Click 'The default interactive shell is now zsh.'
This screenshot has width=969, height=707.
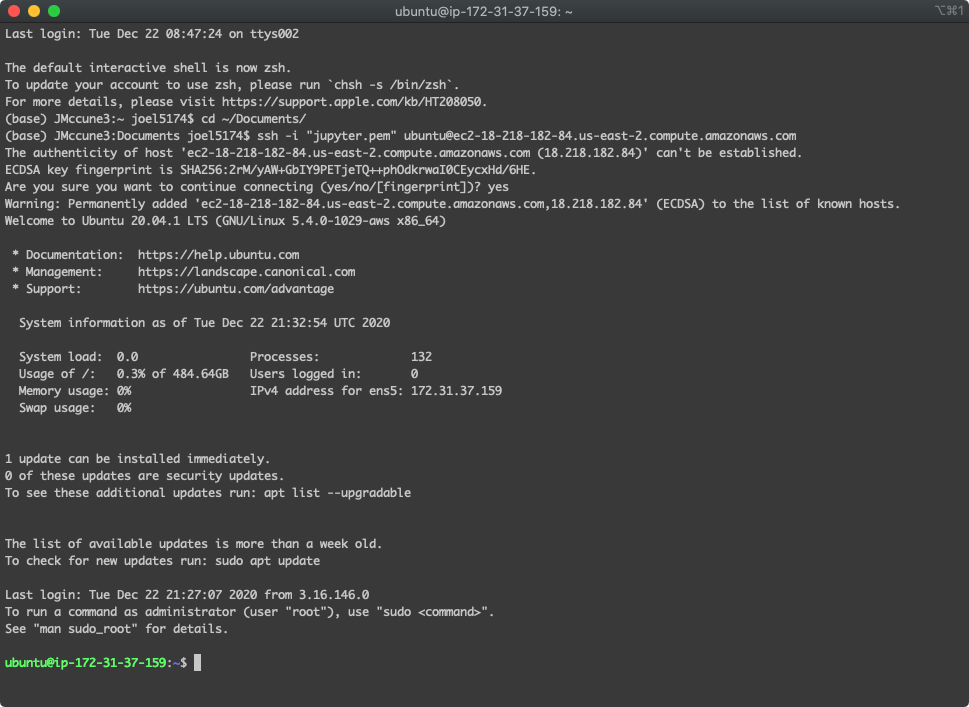(x=148, y=68)
